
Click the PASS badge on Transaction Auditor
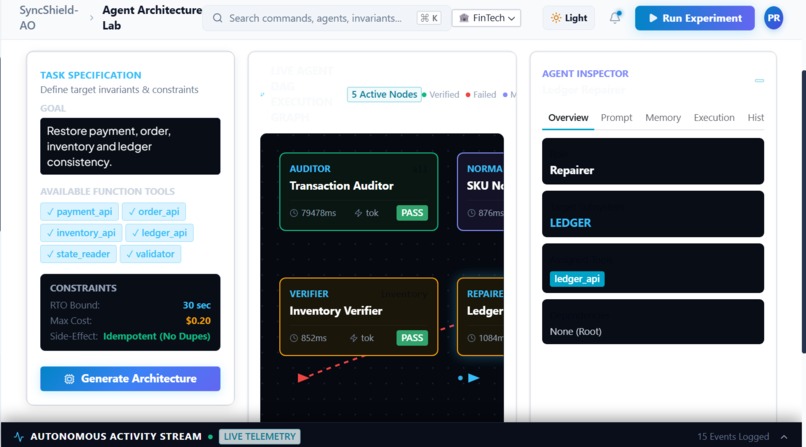point(412,213)
